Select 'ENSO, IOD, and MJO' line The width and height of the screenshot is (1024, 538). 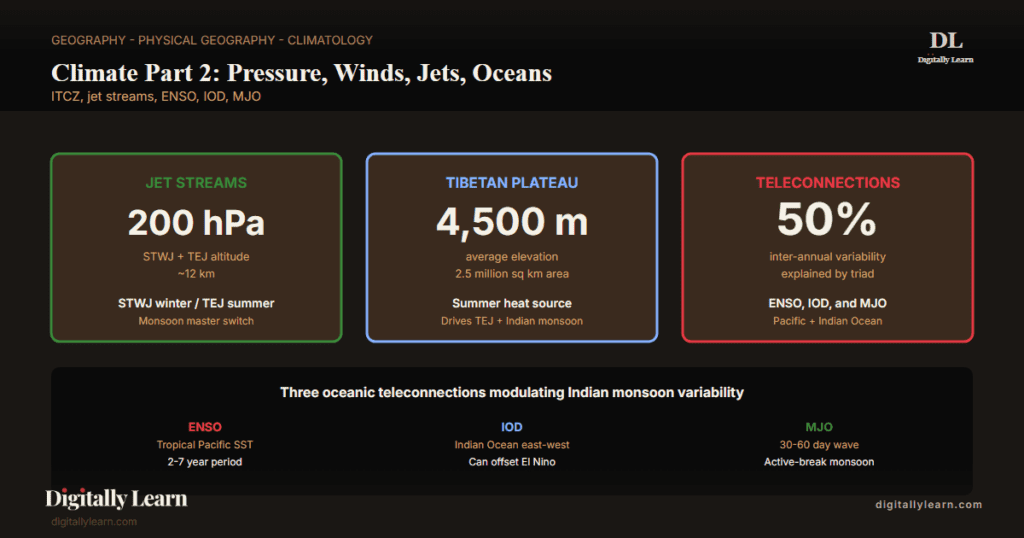(827, 303)
